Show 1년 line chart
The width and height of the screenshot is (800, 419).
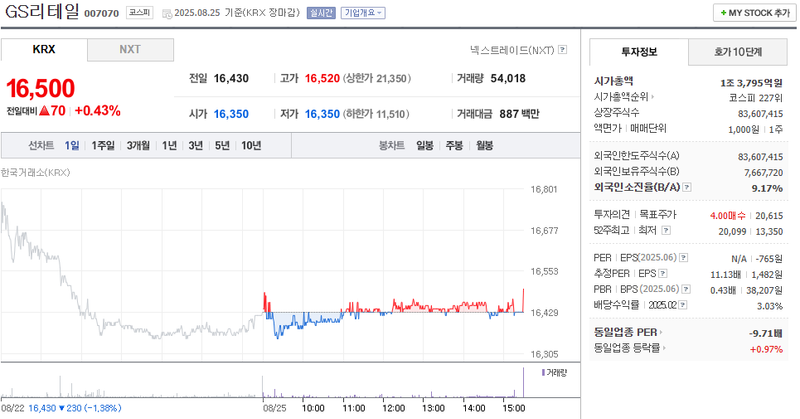[169, 145]
